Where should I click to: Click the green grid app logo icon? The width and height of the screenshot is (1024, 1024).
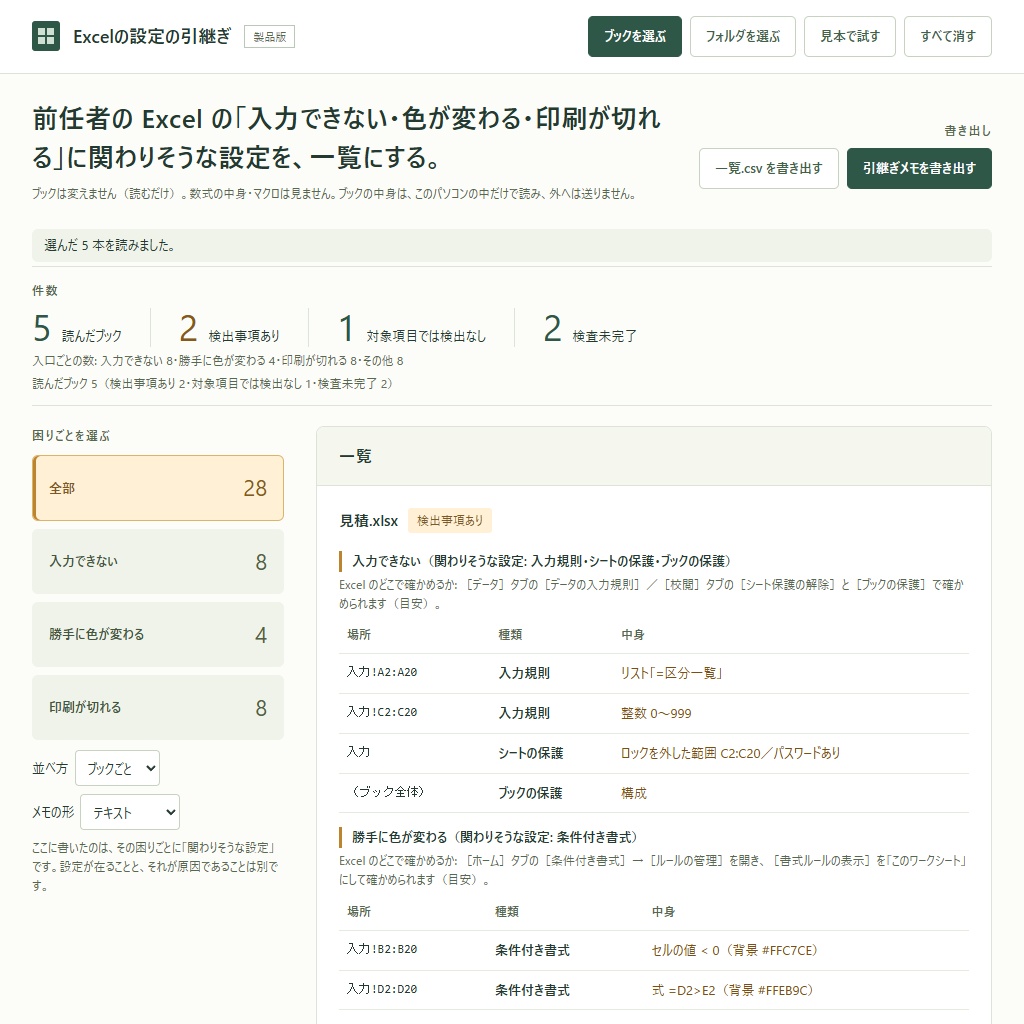(x=46, y=36)
